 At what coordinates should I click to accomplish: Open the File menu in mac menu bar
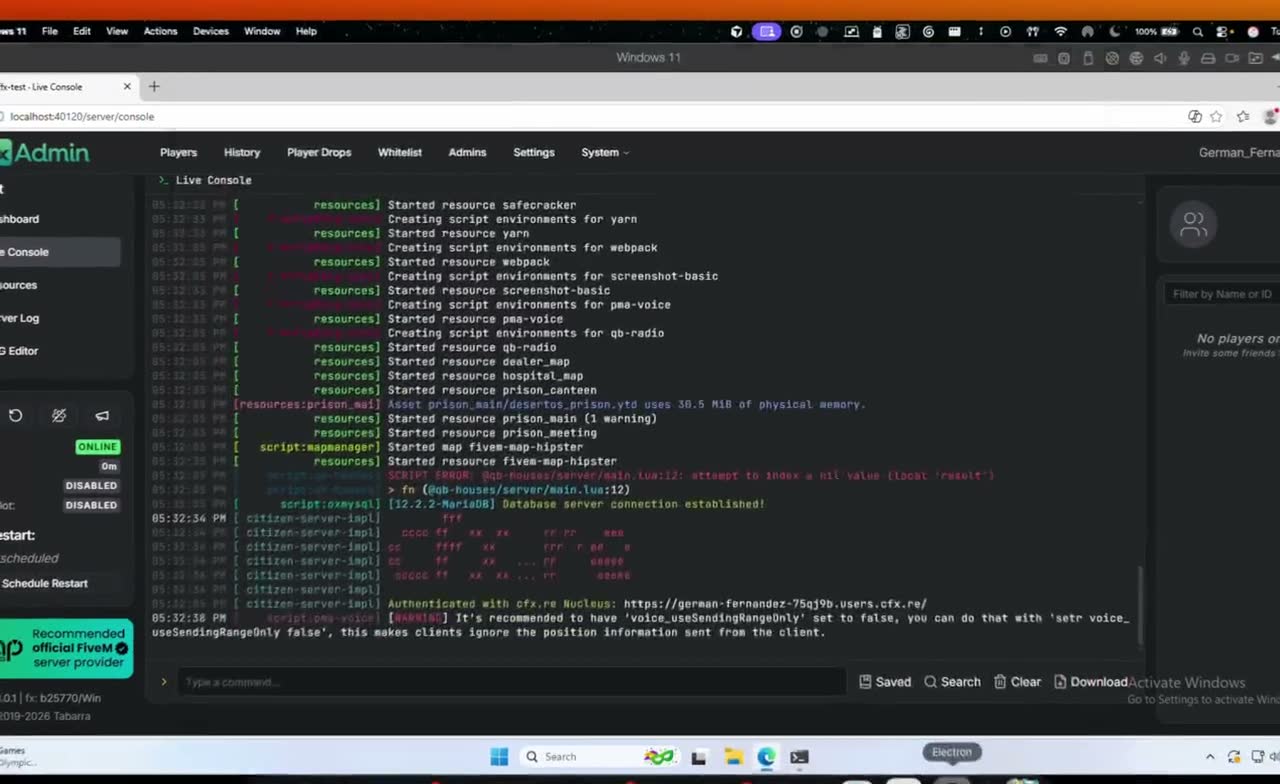(49, 31)
